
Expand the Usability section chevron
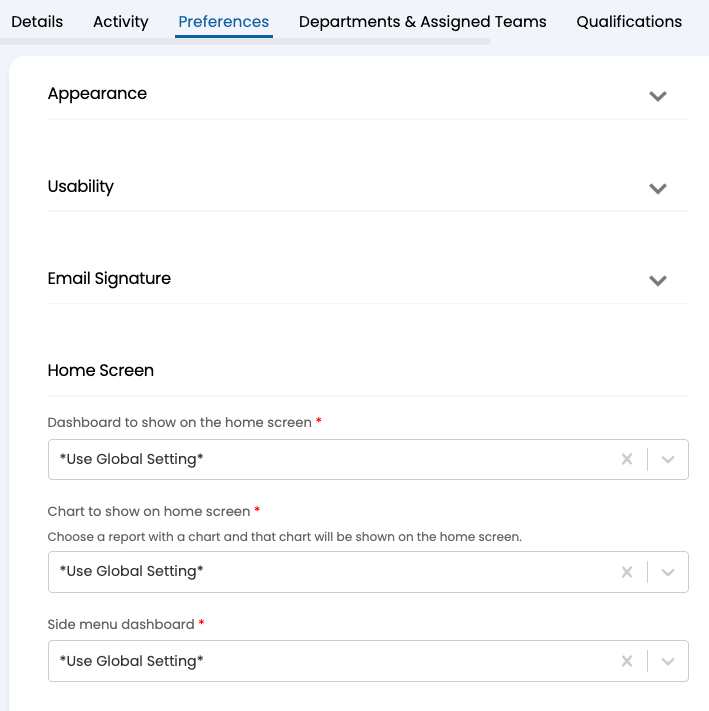[657, 188]
